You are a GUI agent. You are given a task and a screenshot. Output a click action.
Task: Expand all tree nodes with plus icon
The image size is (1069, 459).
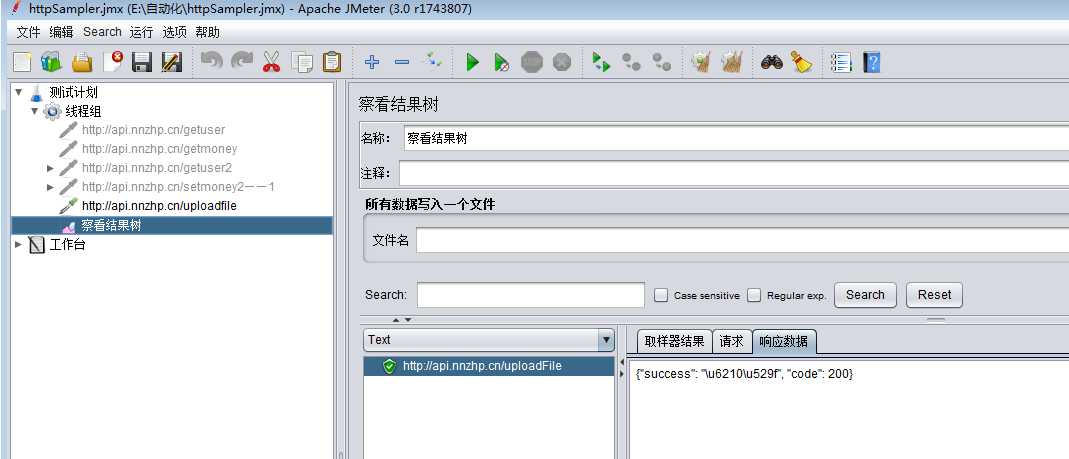372,63
